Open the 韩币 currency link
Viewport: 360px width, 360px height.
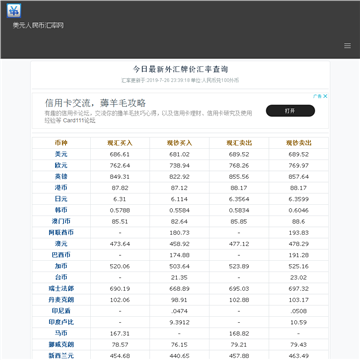coord(61,210)
